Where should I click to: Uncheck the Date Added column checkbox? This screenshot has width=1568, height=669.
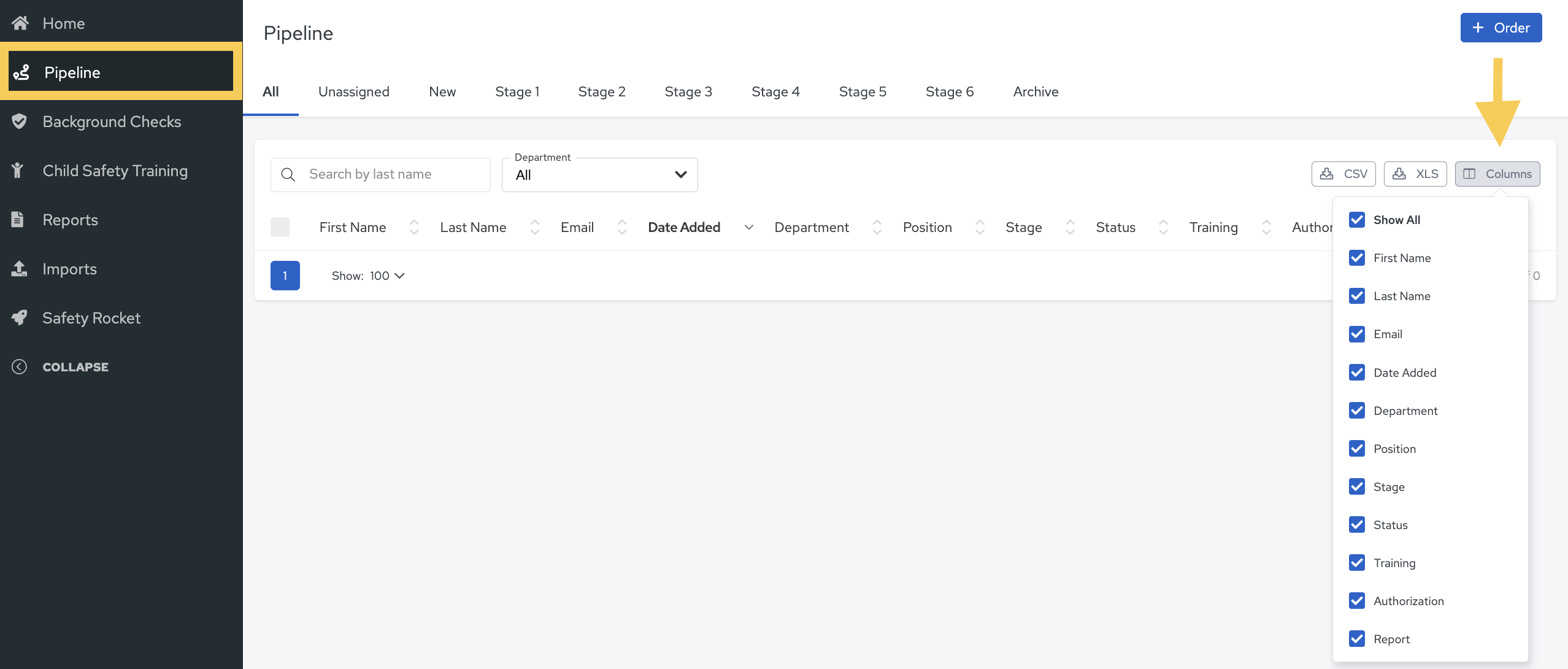[1357, 373]
